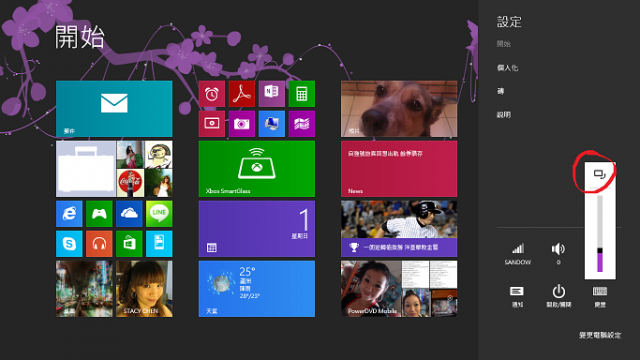
Task: Toggle the screen rotation lock icon
Action: tap(599, 175)
